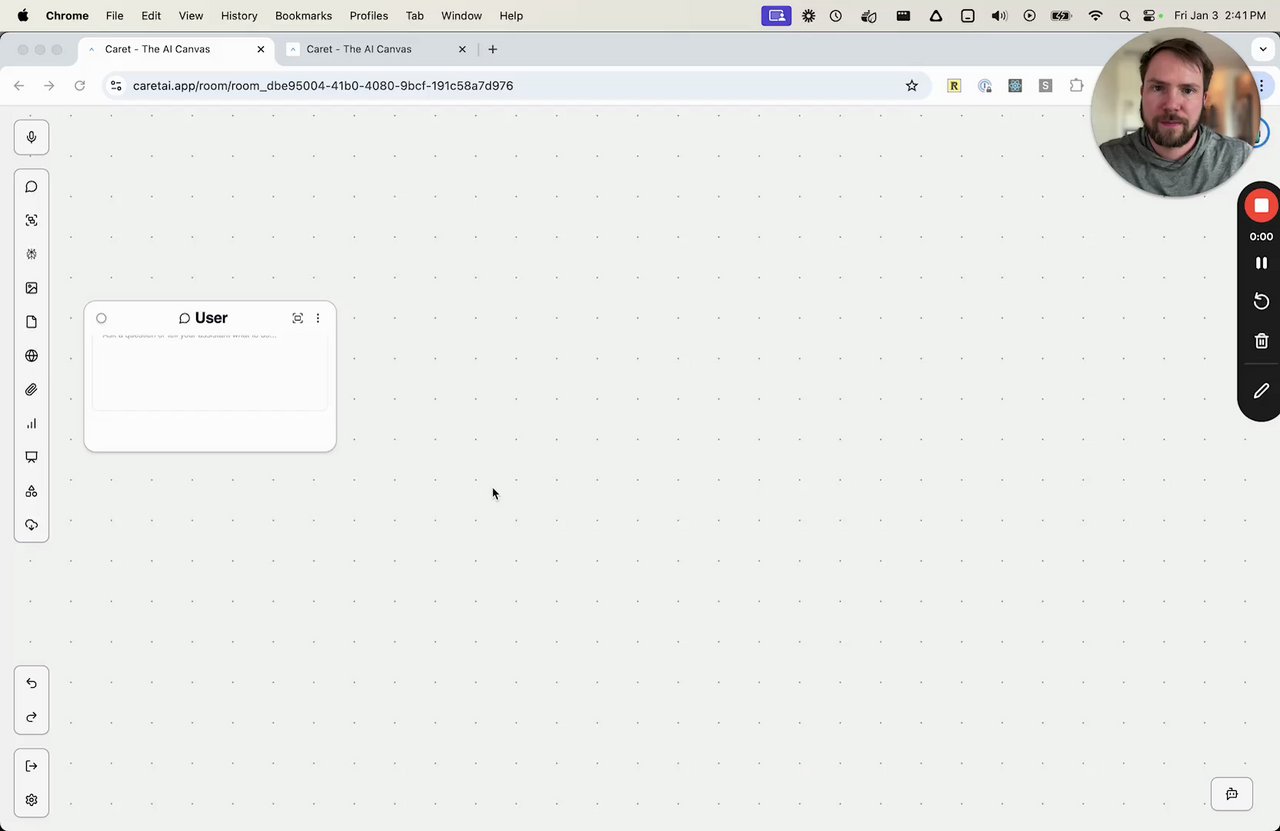
Task: Click the cloud download icon in sidebar
Action: coord(31,525)
